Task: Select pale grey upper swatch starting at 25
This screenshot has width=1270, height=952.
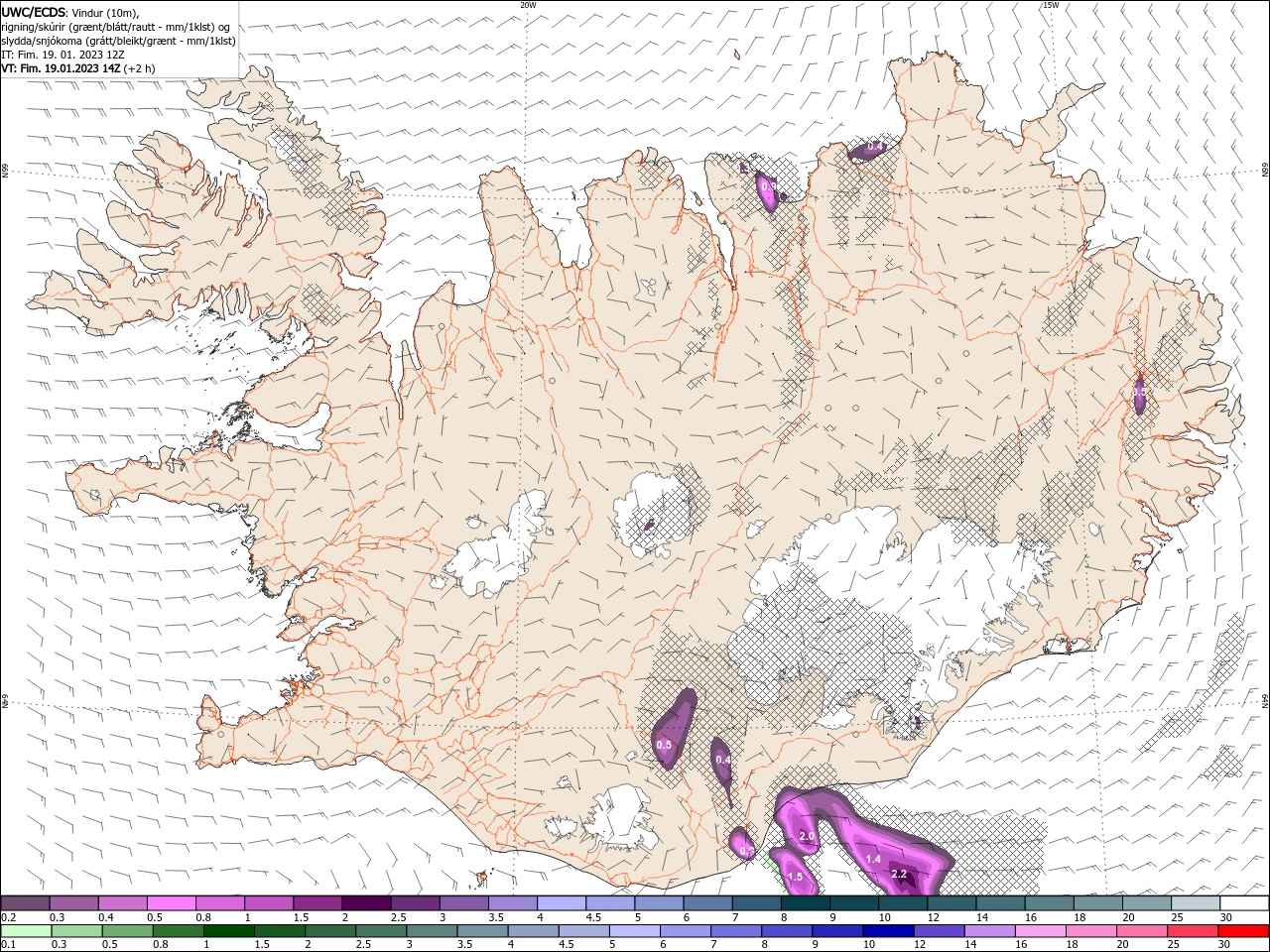Action: click(1196, 903)
